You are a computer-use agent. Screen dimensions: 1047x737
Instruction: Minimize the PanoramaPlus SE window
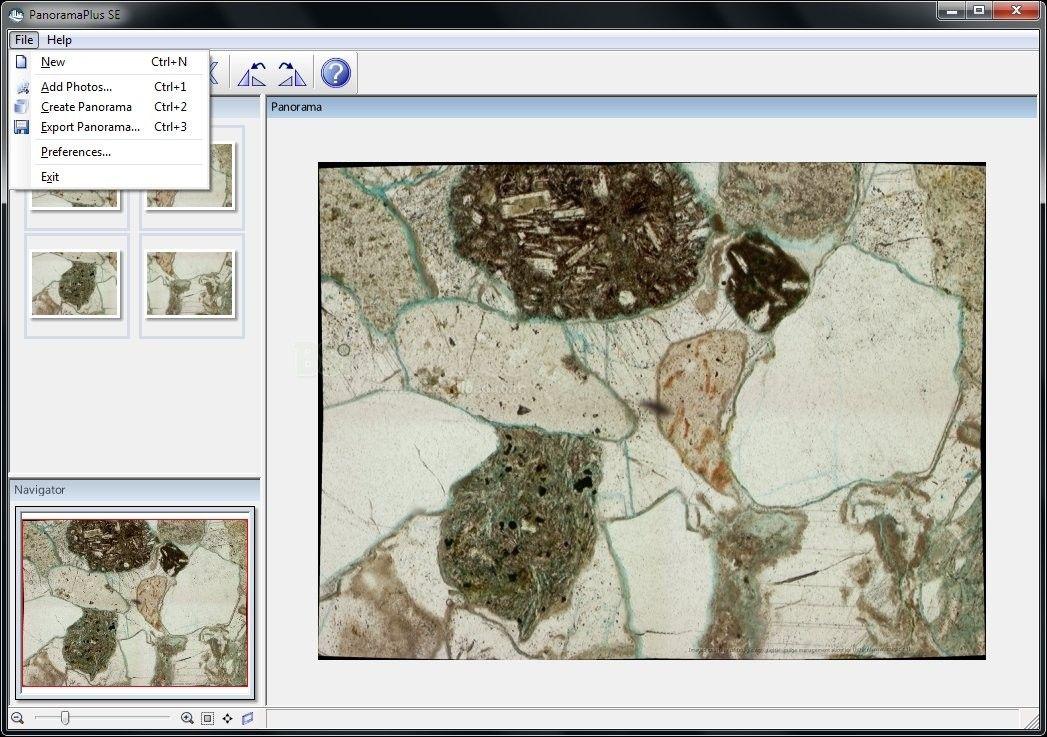pyautogui.click(x=952, y=11)
